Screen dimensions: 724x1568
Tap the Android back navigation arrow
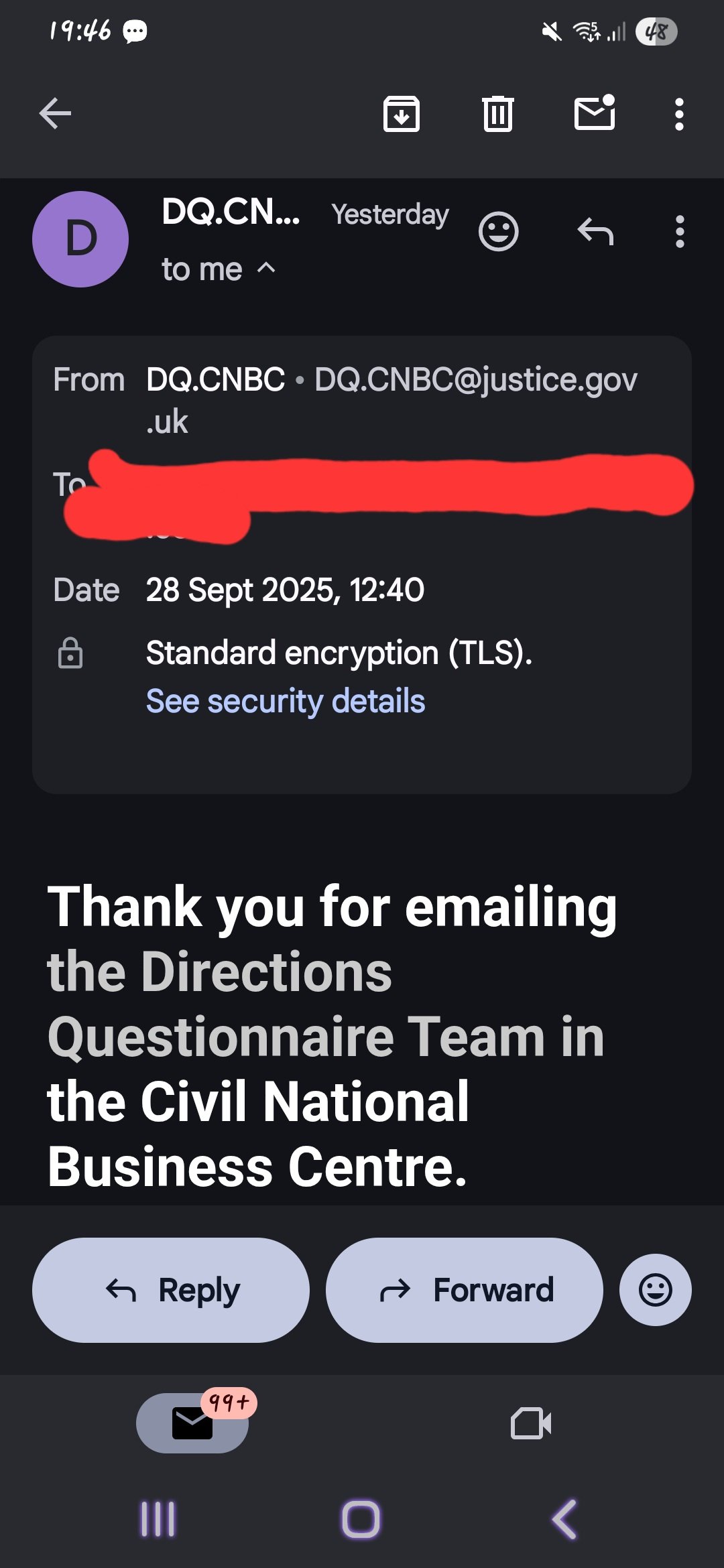(564, 1519)
